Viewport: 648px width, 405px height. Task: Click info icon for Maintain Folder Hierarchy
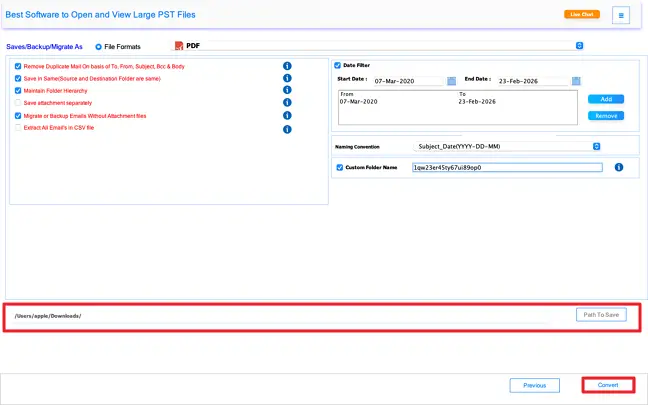(x=287, y=91)
